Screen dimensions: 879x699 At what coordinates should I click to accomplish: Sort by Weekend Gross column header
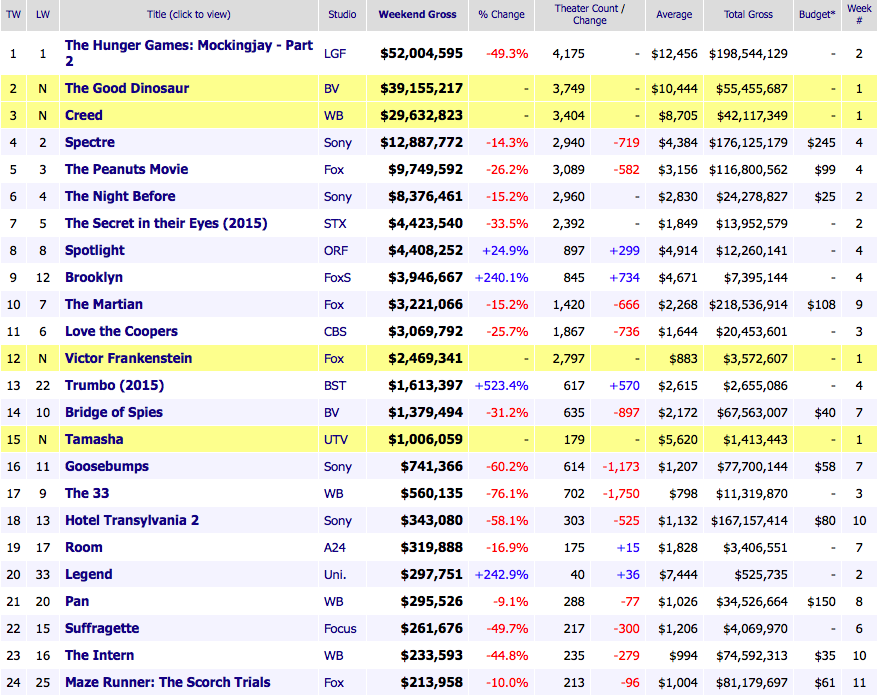tap(417, 15)
